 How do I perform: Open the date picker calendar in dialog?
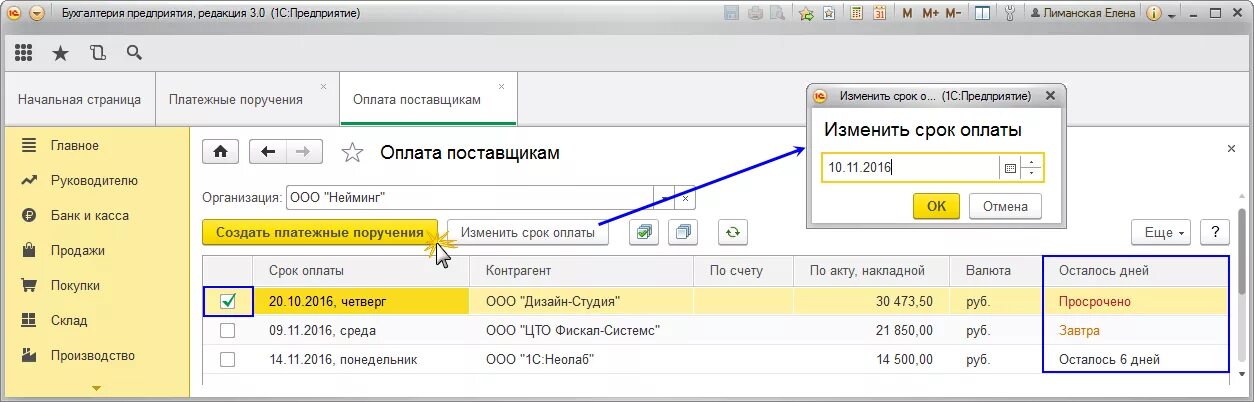pyautogui.click(x=1010, y=168)
